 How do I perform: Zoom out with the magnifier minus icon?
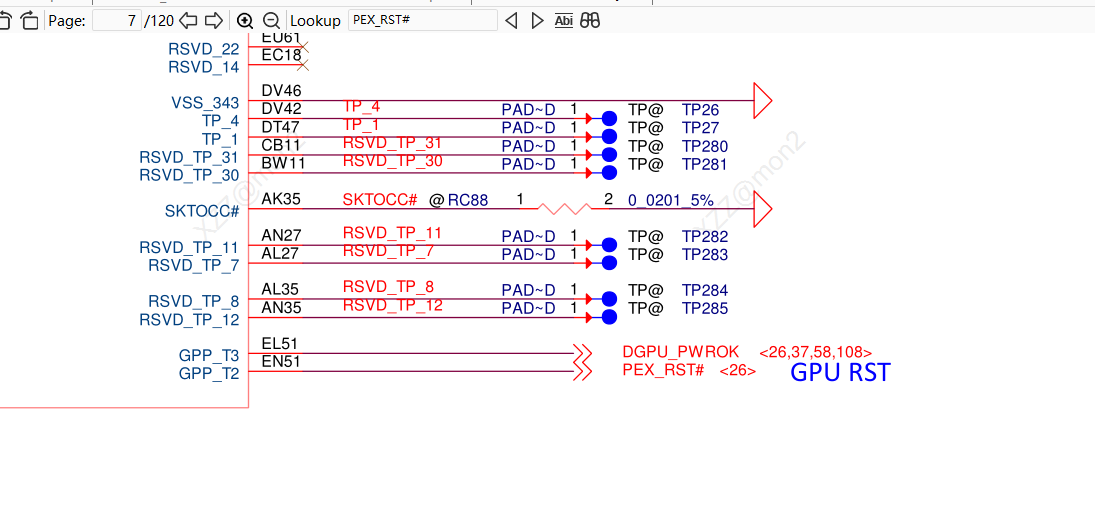coord(272,21)
